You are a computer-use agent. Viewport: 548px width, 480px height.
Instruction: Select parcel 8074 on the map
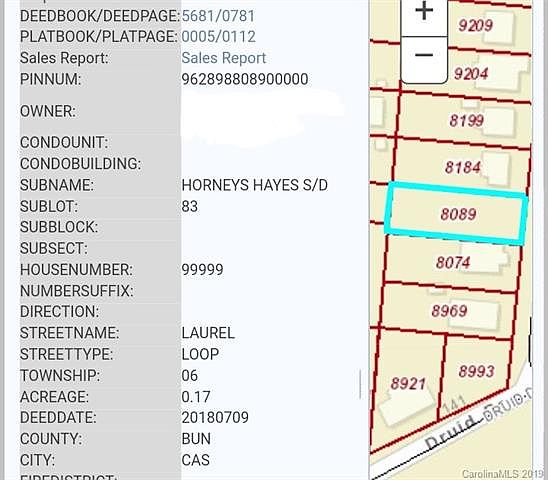pyautogui.click(x=453, y=262)
